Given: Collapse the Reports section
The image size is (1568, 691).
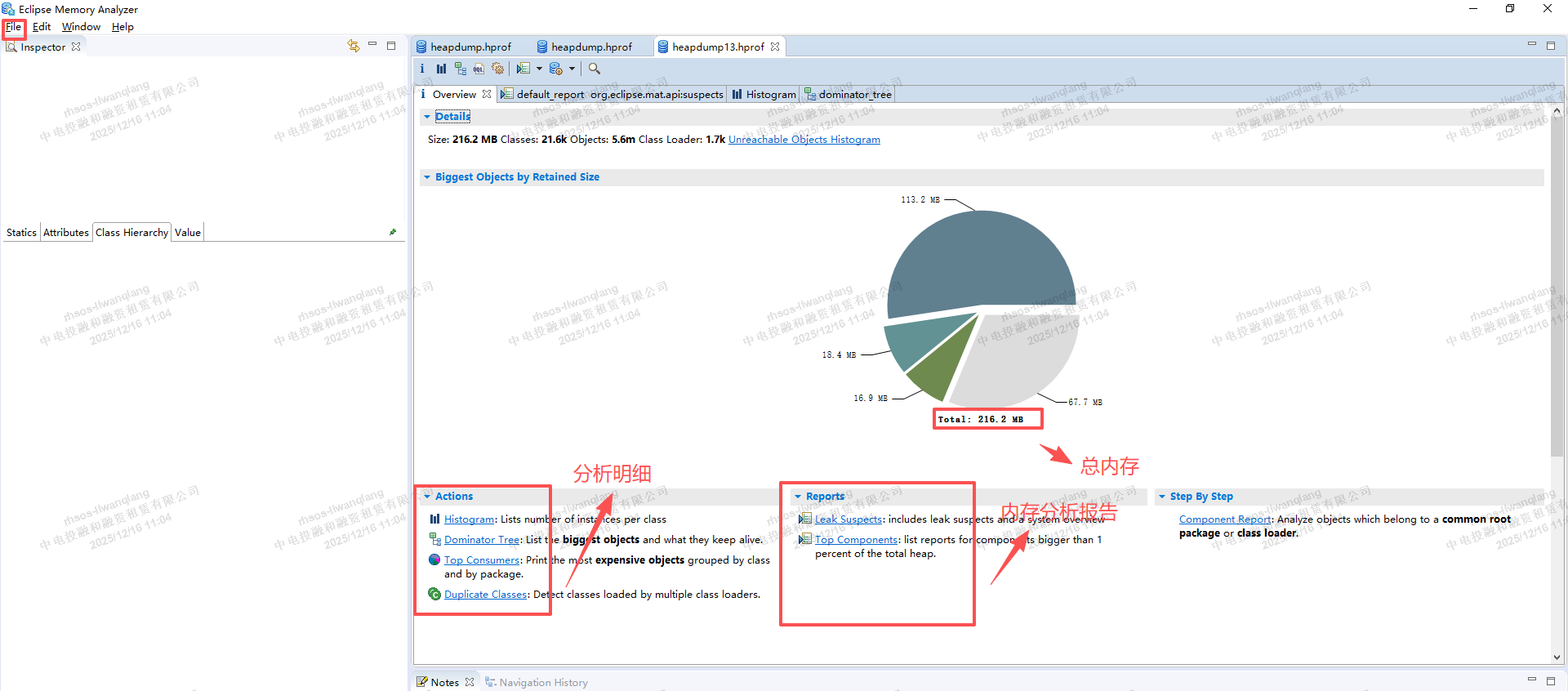Looking at the screenshot, I should pyautogui.click(x=798, y=497).
